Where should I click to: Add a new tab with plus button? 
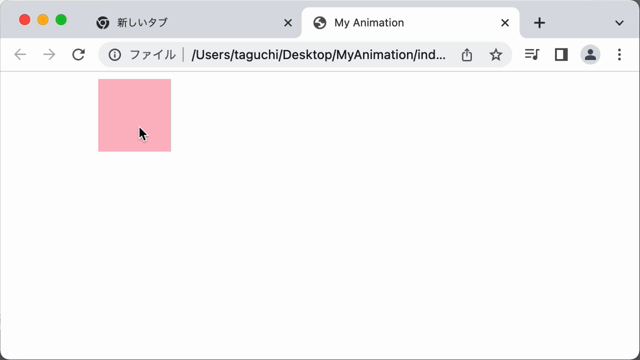click(x=539, y=23)
